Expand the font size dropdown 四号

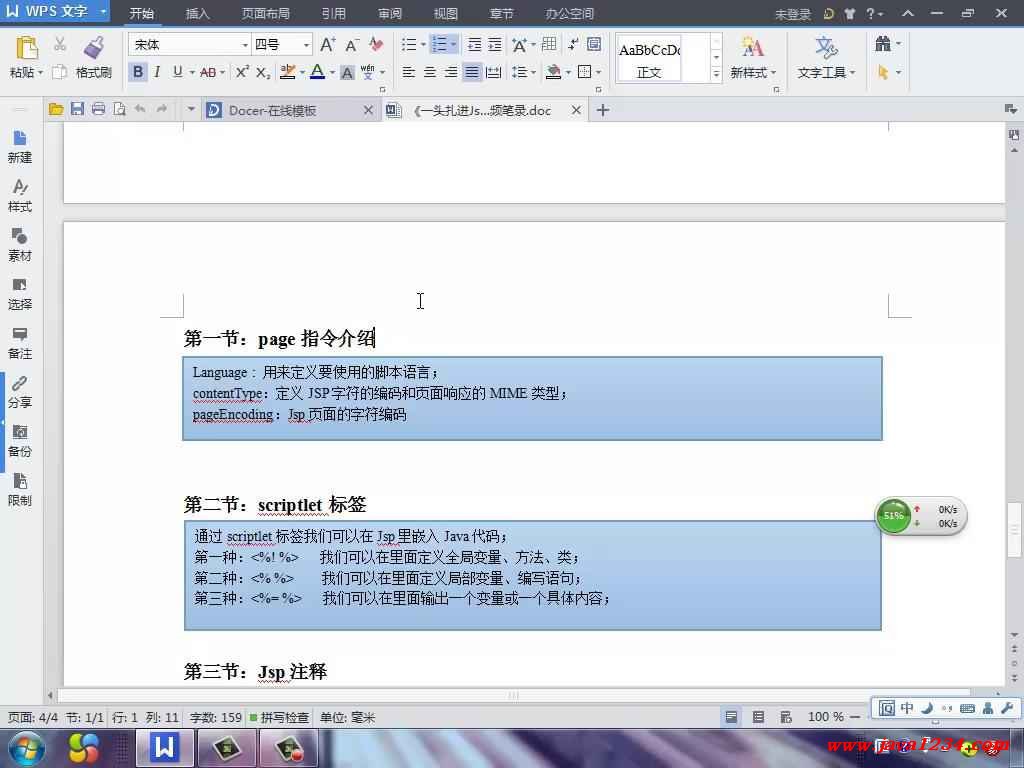coord(306,45)
